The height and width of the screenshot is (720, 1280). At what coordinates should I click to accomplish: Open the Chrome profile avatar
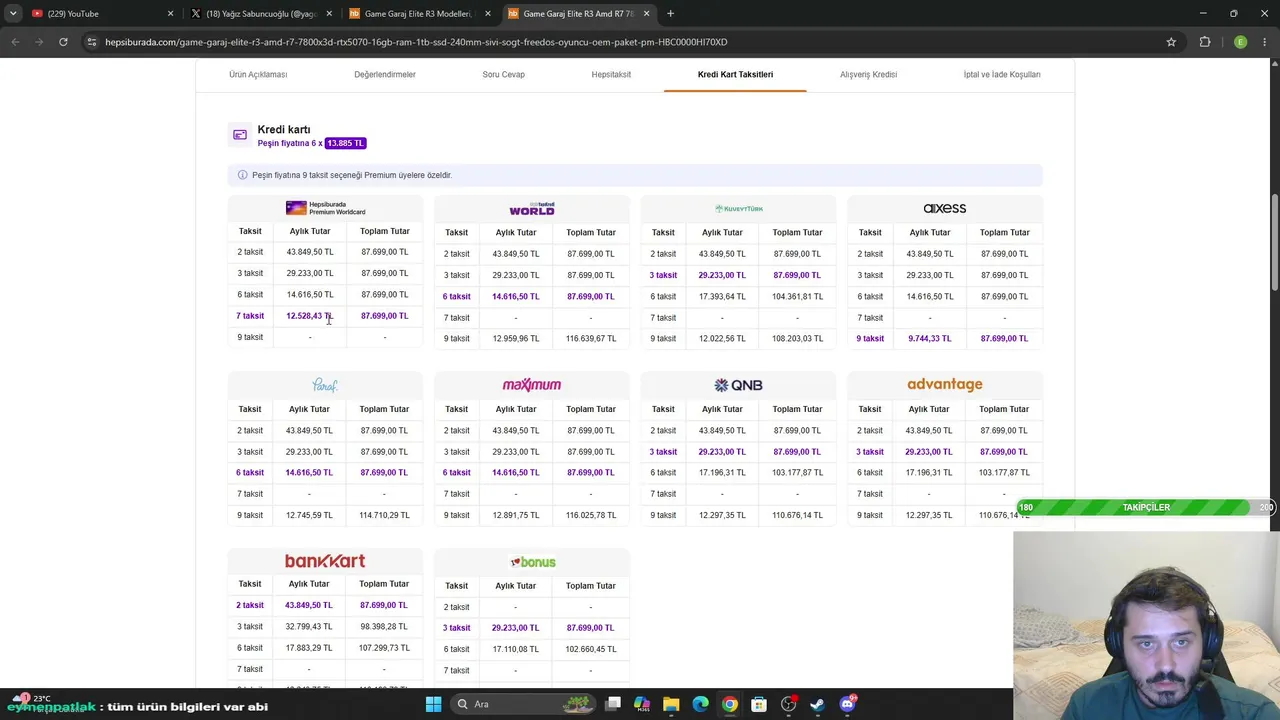tap(1240, 42)
